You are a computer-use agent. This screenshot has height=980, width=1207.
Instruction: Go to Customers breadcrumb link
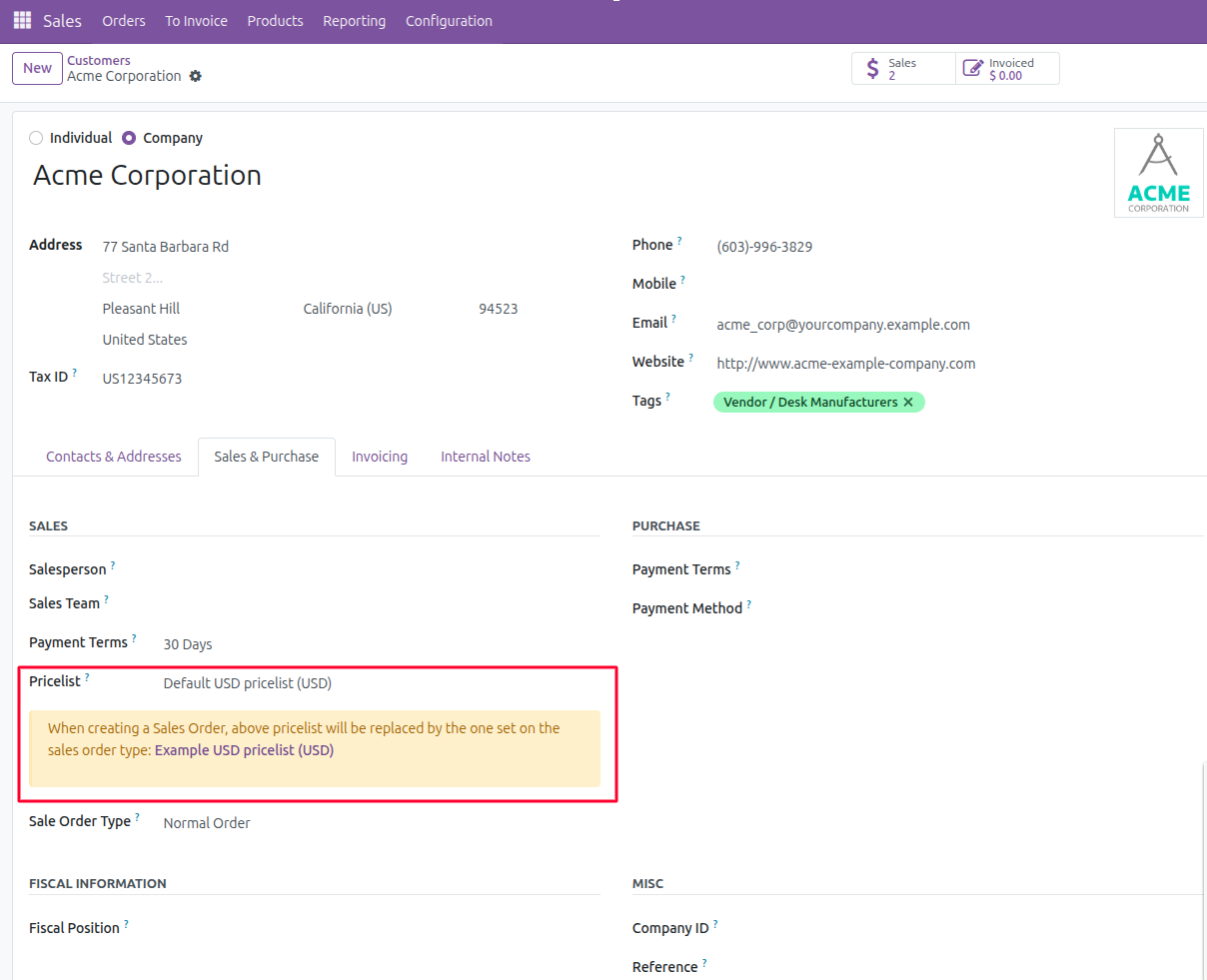(99, 61)
